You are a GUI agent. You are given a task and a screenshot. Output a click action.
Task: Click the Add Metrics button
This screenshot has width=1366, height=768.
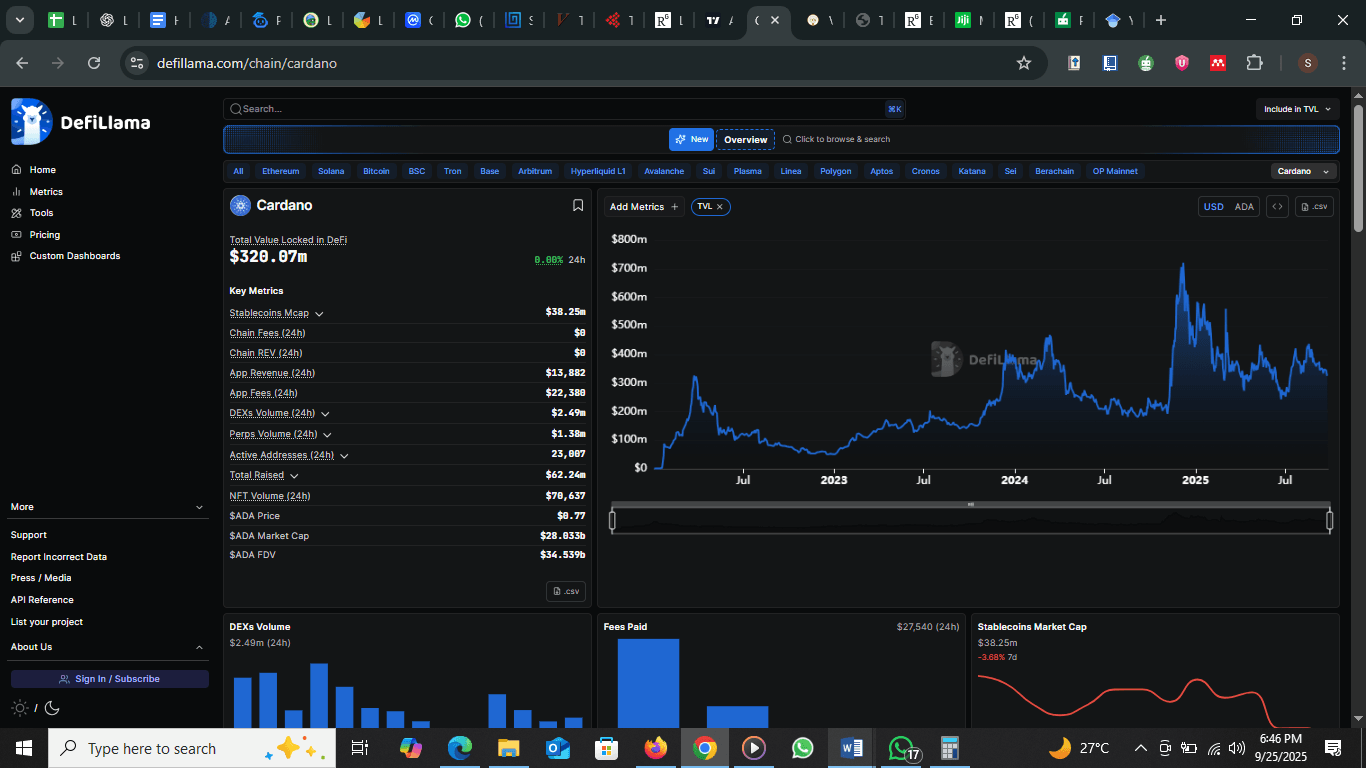tap(644, 207)
